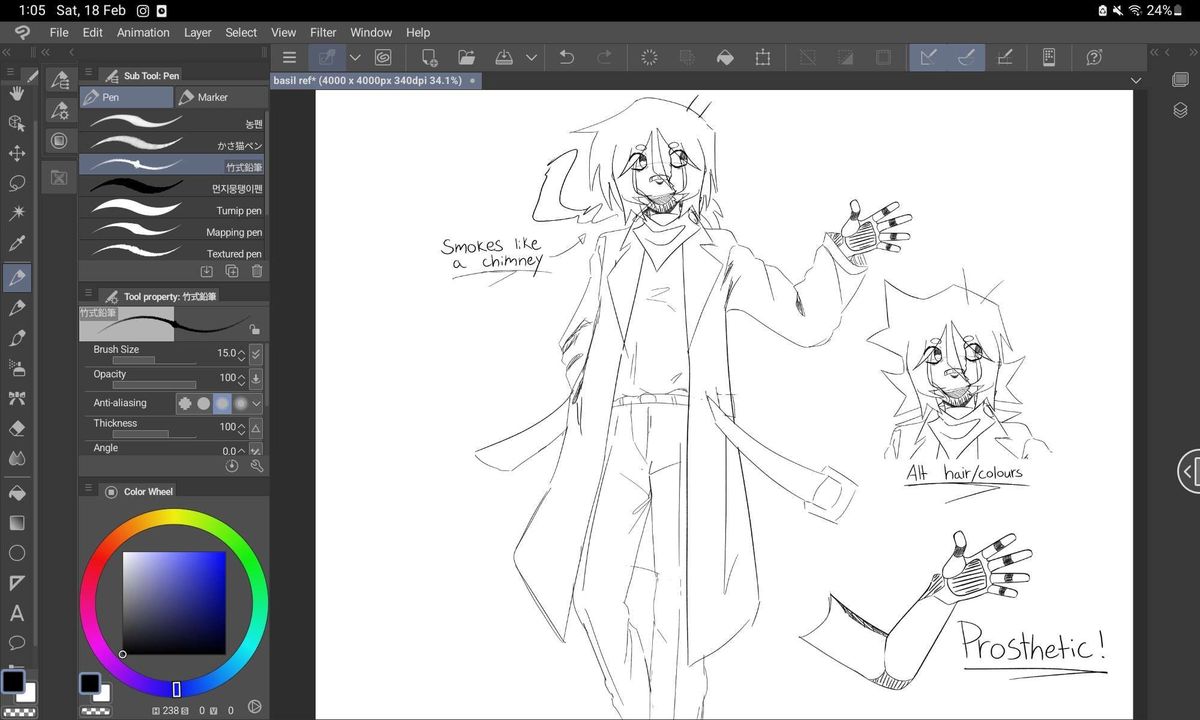Open the Layer palette icon on right dock
Screen dimensions: 1200x720
point(1180,110)
